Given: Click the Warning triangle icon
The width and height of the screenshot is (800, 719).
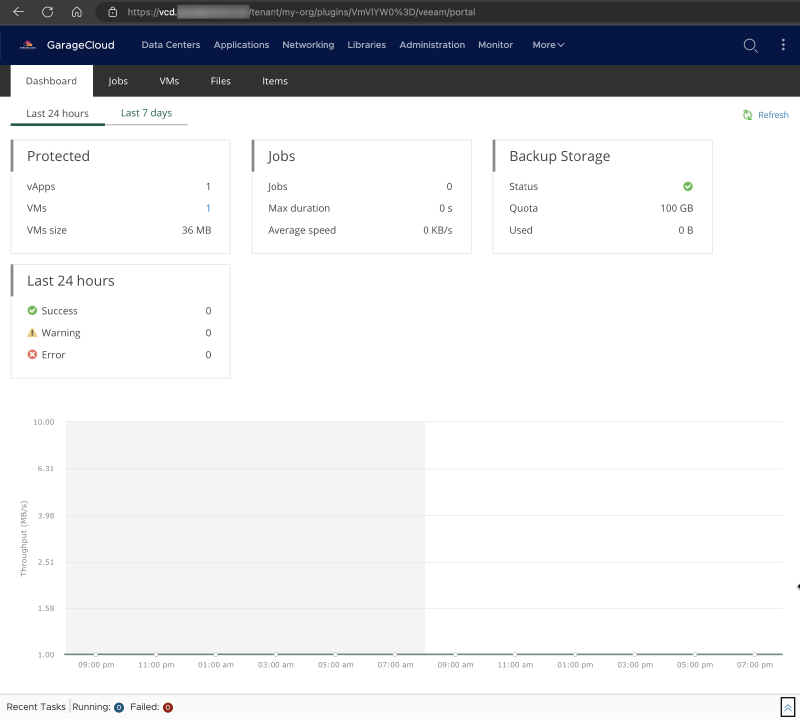Looking at the screenshot, I should [31, 333].
